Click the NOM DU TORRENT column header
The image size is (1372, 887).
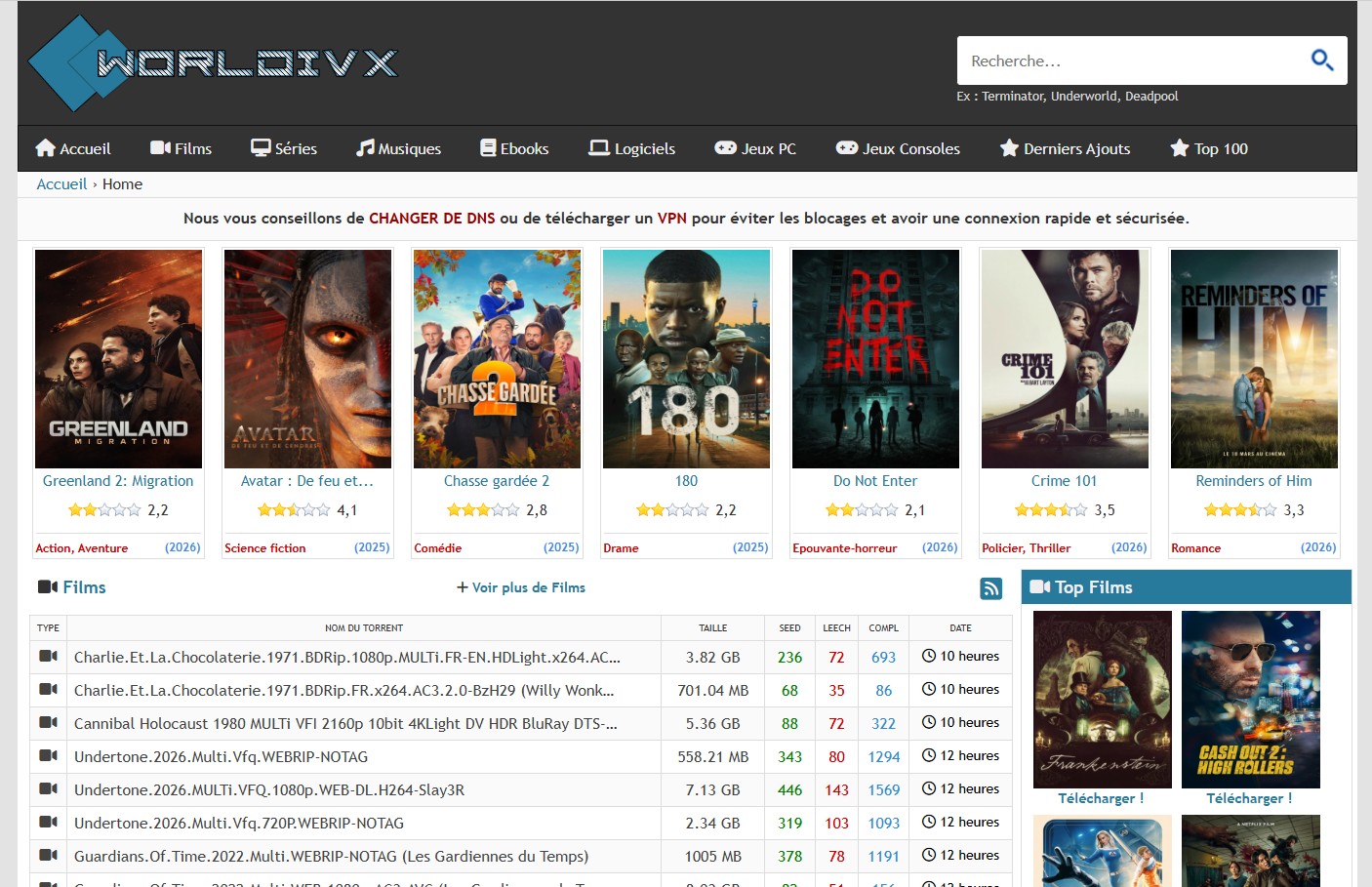(364, 628)
